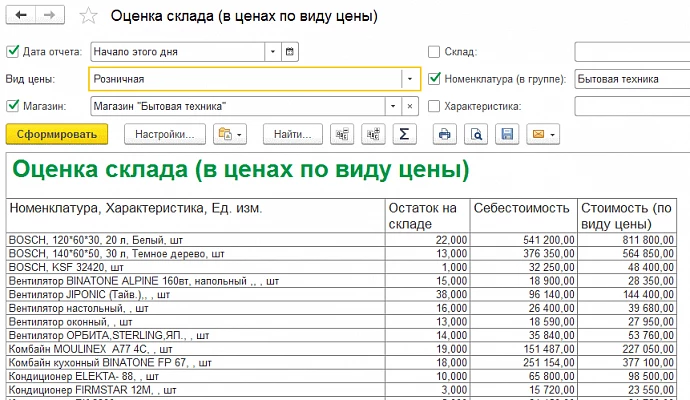
Task: Click the Сформировать button
Action: pos(57,134)
